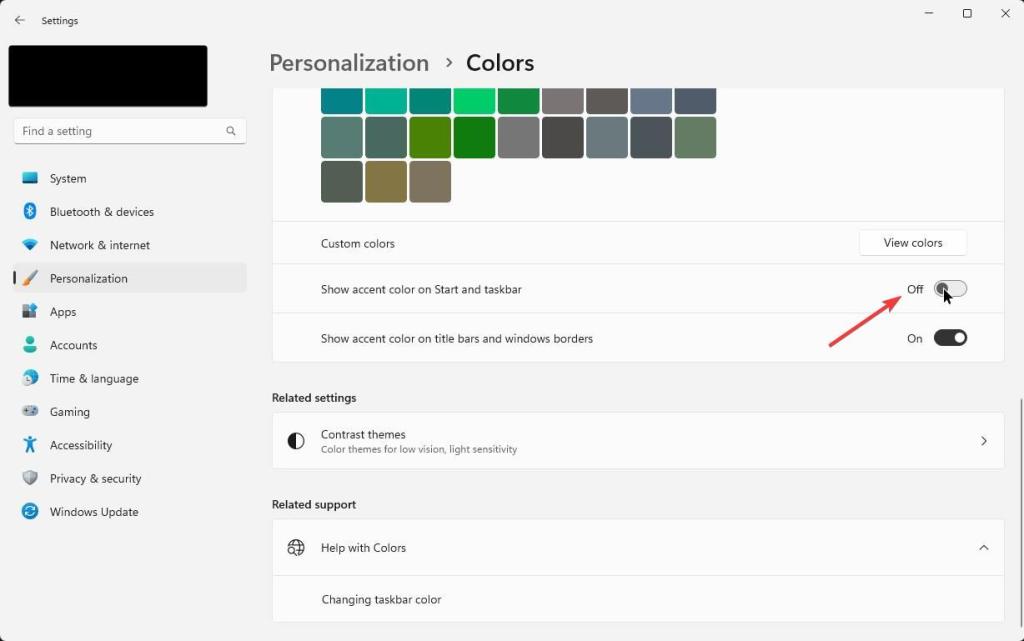Click the search magnifier icon
Image resolution: width=1024 pixels, height=641 pixels.
click(231, 131)
